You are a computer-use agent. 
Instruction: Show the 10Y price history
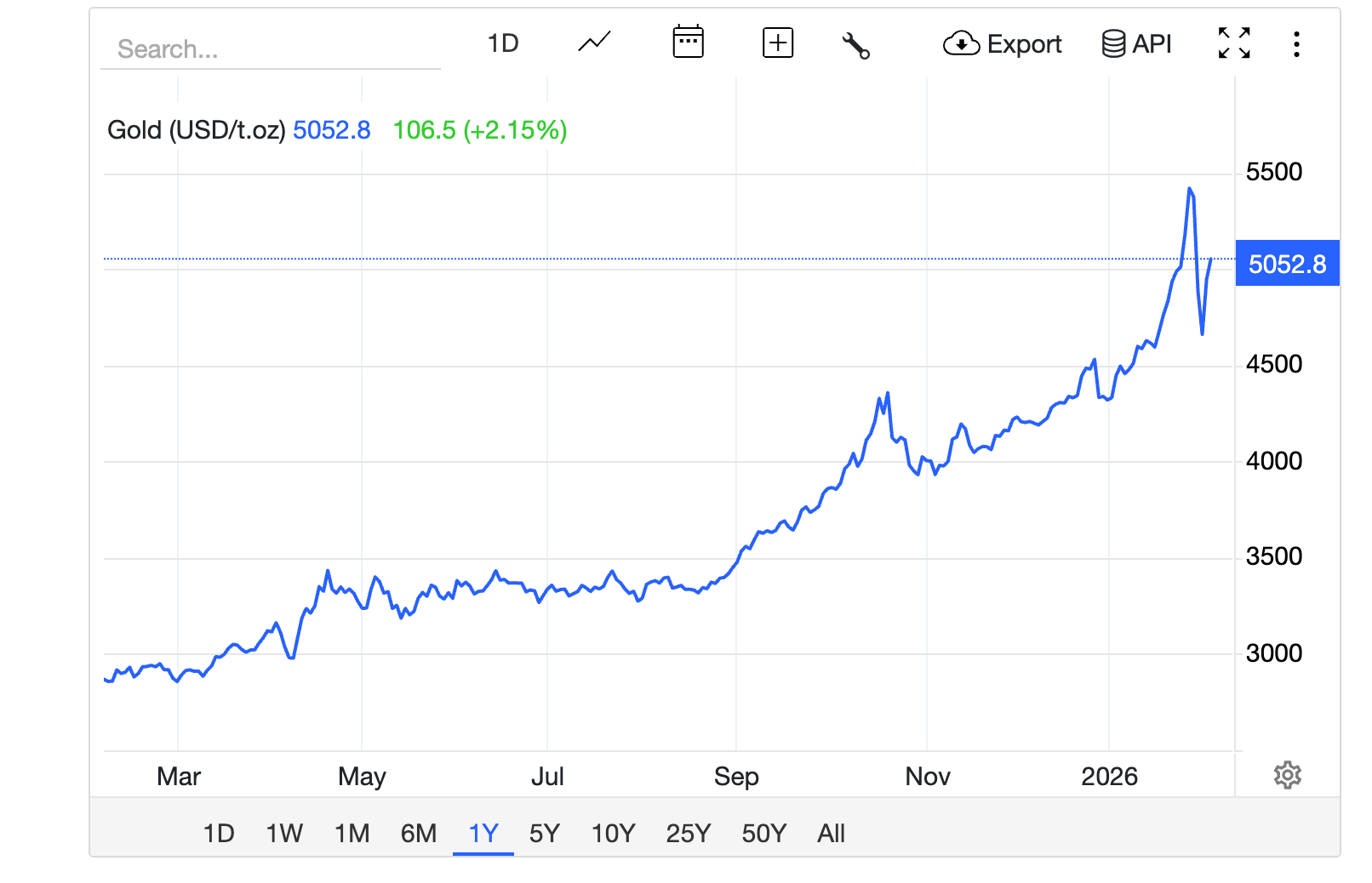click(613, 833)
